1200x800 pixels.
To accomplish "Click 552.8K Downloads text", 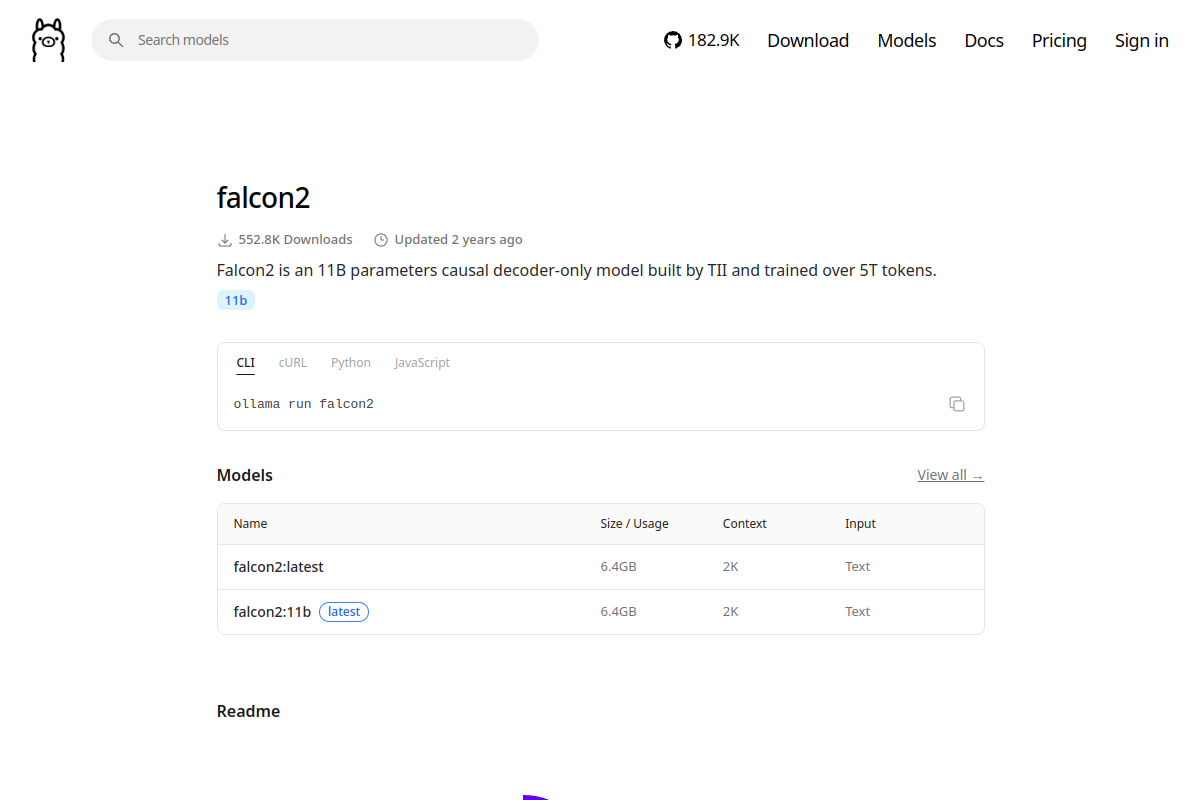I will [x=296, y=240].
